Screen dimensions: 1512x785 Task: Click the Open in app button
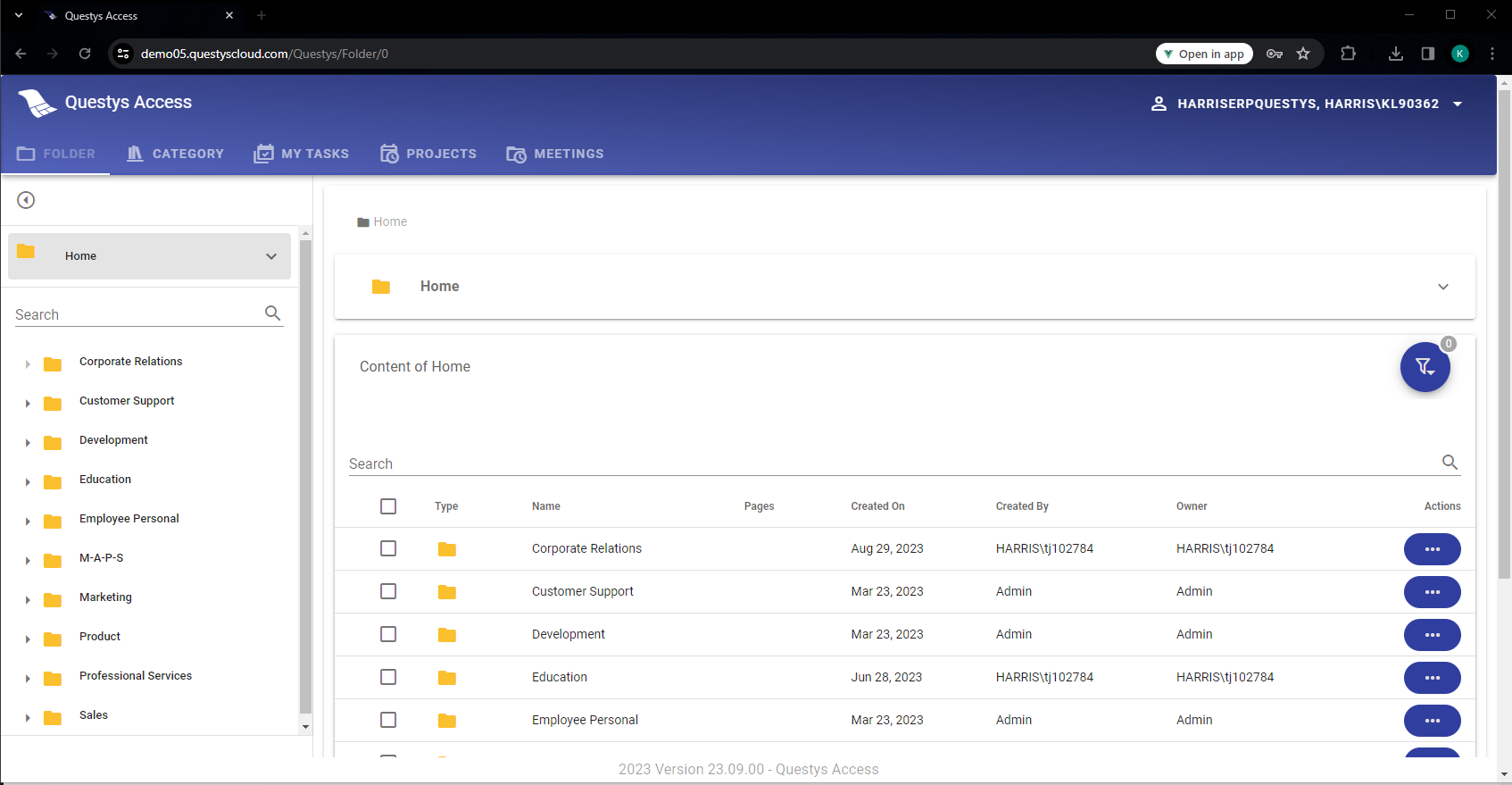pyautogui.click(x=1204, y=54)
